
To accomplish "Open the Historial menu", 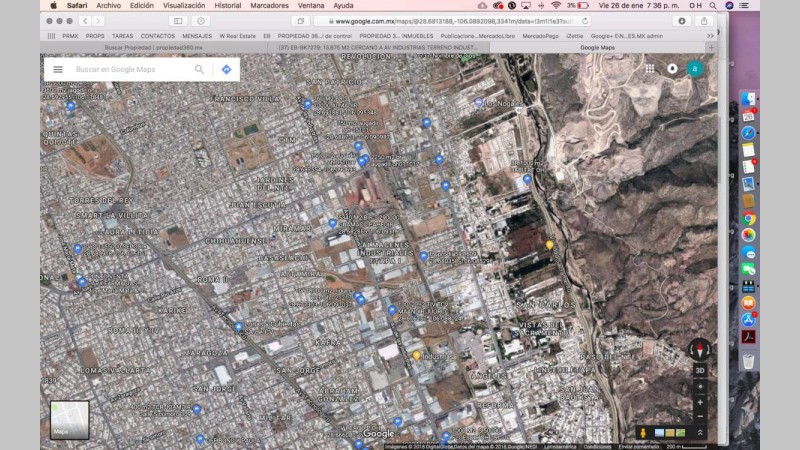I will tap(228, 6).
